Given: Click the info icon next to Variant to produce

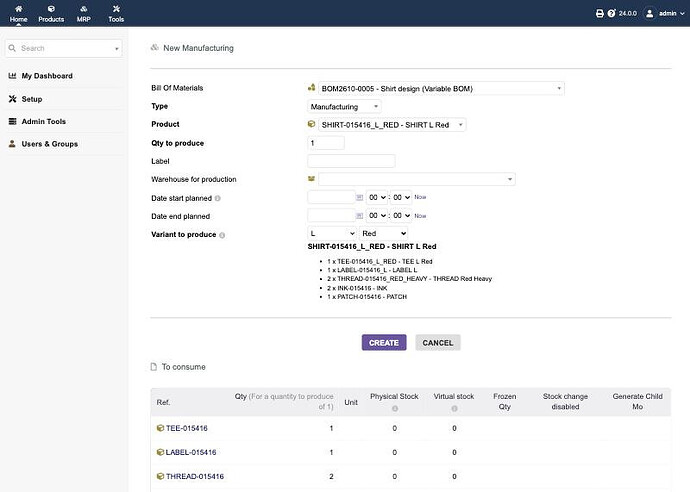Looking at the screenshot, I should (x=222, y=235).
